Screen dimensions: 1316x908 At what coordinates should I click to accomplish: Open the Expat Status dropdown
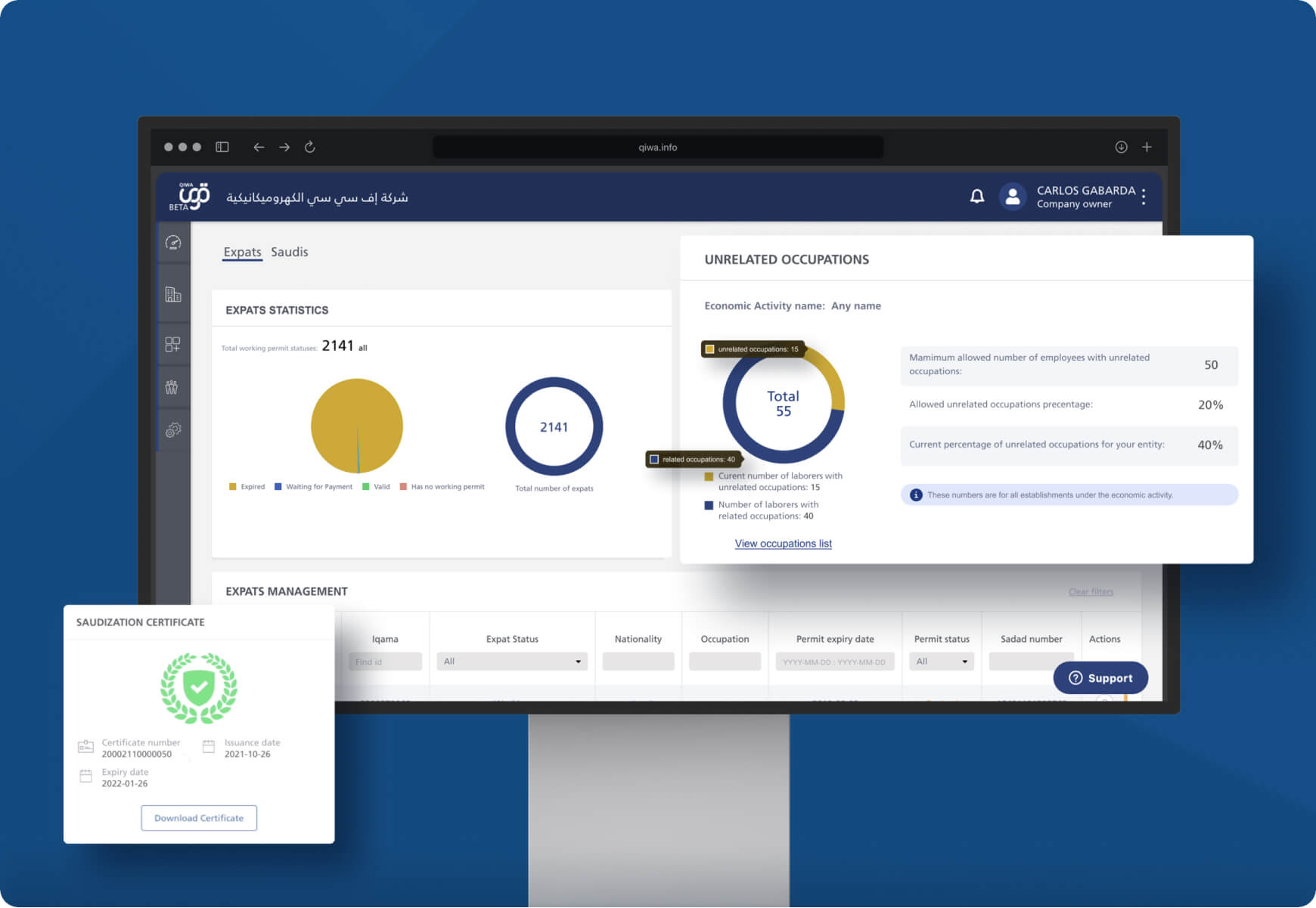pyautogui.click(x=512, y=662)
